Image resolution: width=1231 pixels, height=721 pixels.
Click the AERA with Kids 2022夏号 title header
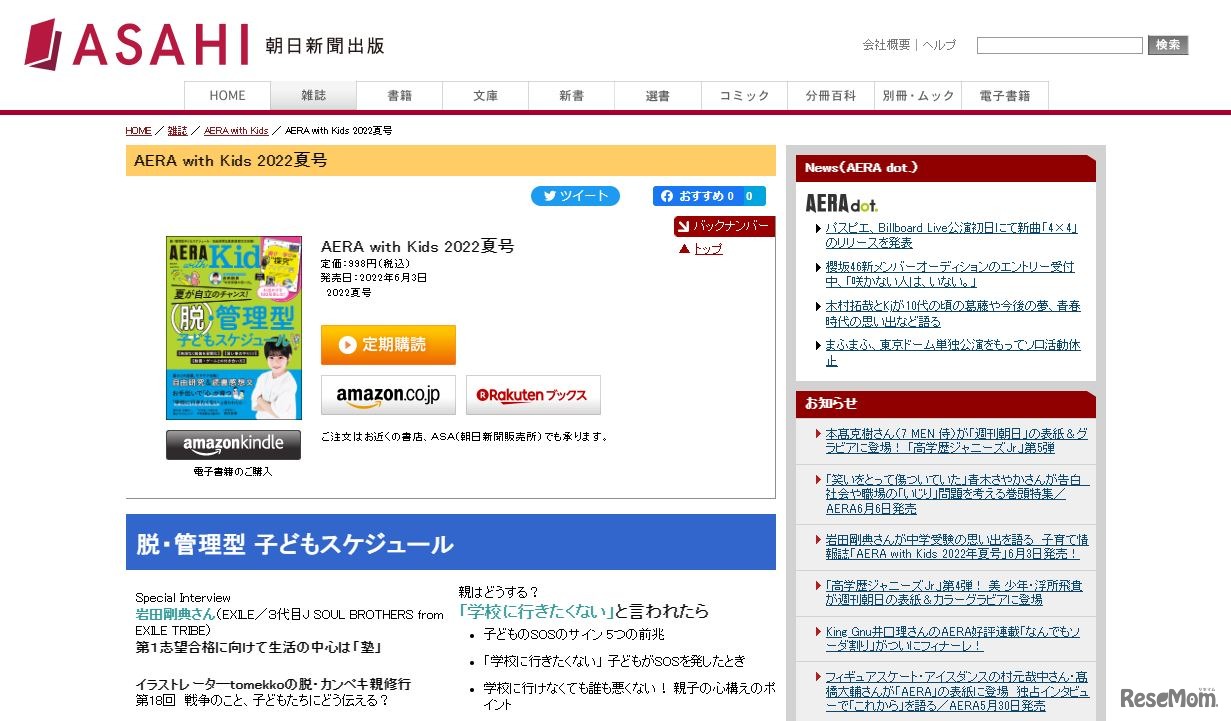click(451, 160)
